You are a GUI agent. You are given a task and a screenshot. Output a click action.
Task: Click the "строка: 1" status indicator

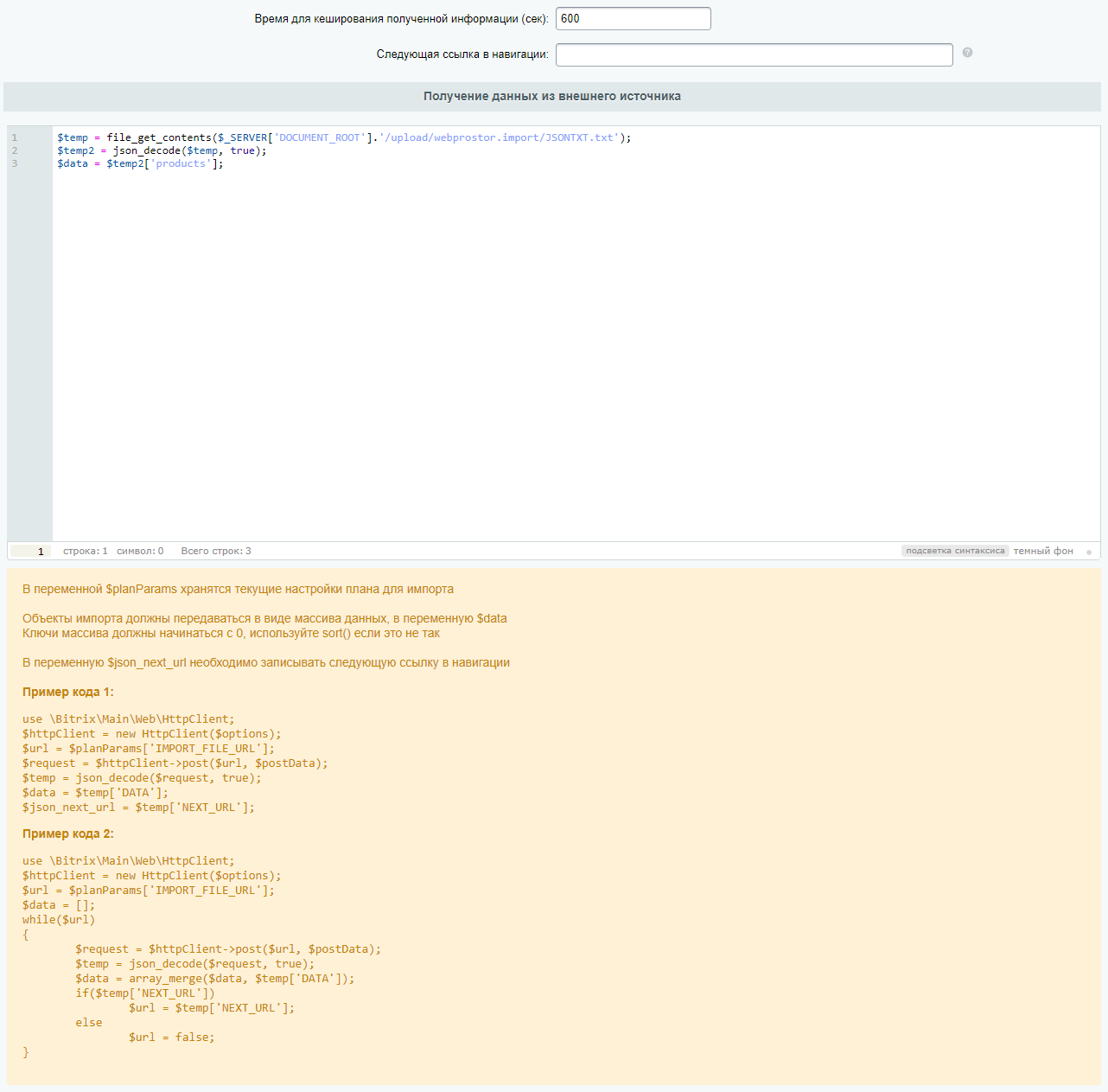(x=86, y=551)
